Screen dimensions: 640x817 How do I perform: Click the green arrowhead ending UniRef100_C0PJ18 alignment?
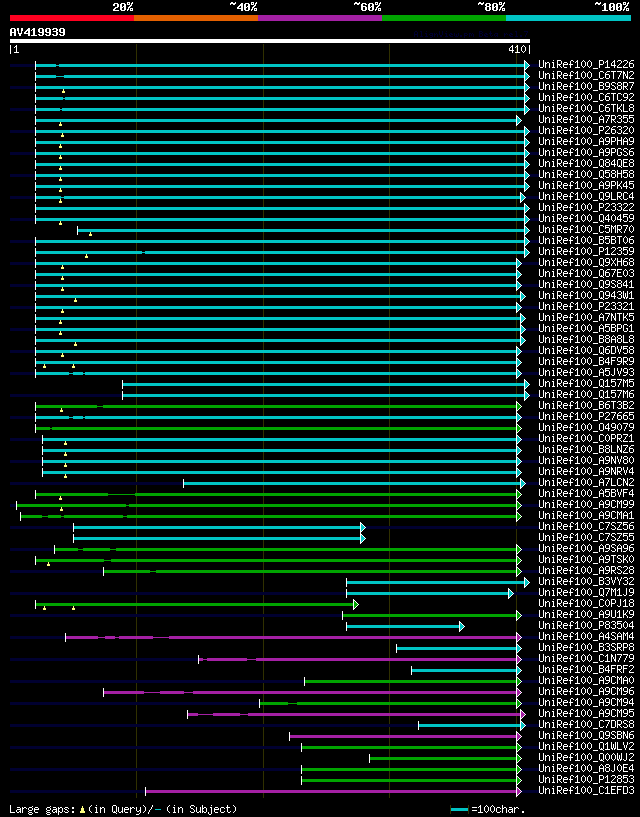(x=356, y=604)
